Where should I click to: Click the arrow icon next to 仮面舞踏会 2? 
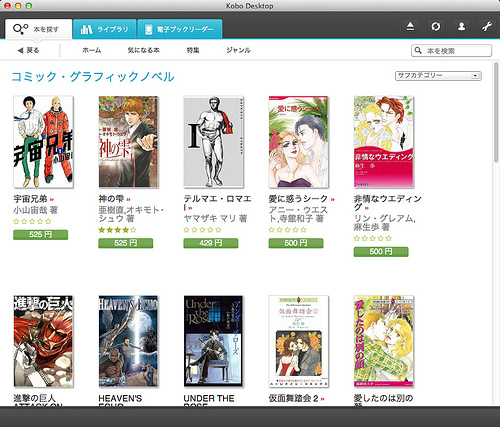point(322,399)
